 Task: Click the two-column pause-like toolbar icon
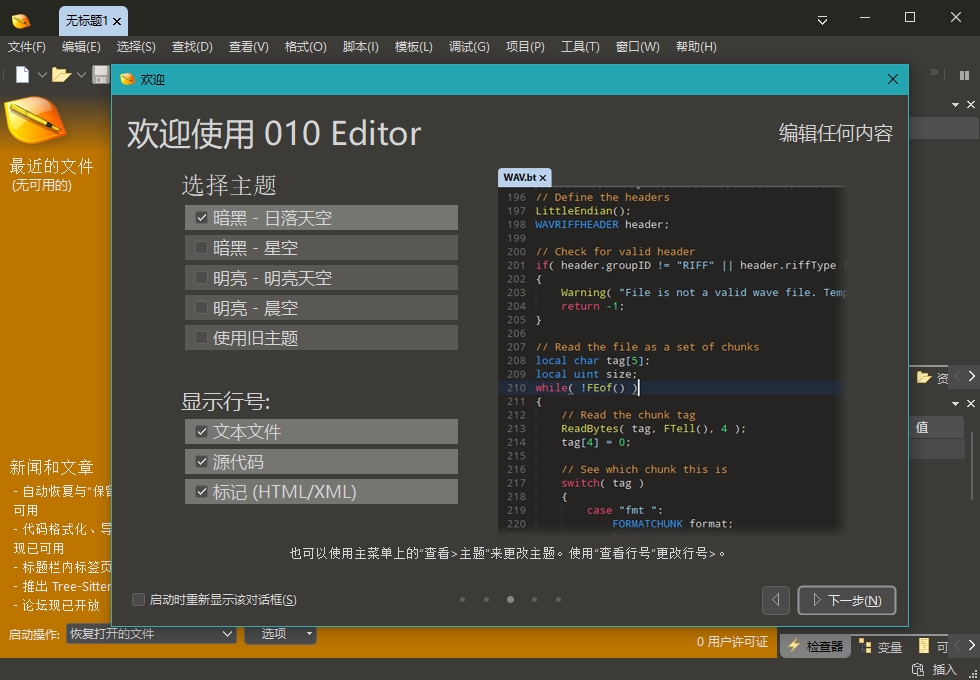point(964,75)
